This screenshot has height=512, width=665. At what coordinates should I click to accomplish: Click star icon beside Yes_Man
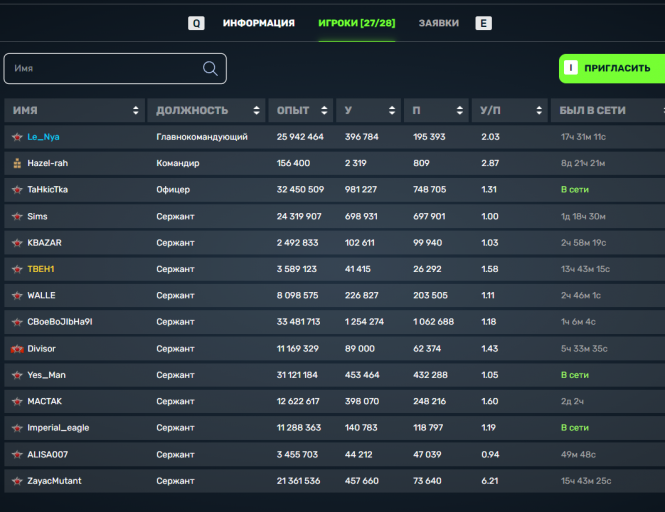(x=17, y=375)
